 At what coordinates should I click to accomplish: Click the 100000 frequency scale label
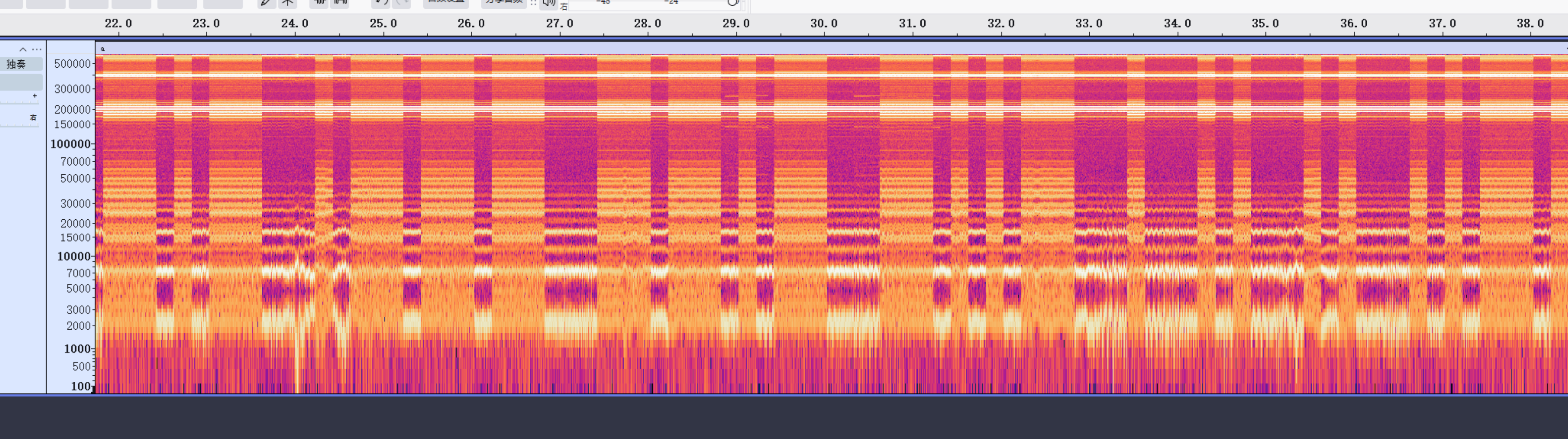click(71, 144)
